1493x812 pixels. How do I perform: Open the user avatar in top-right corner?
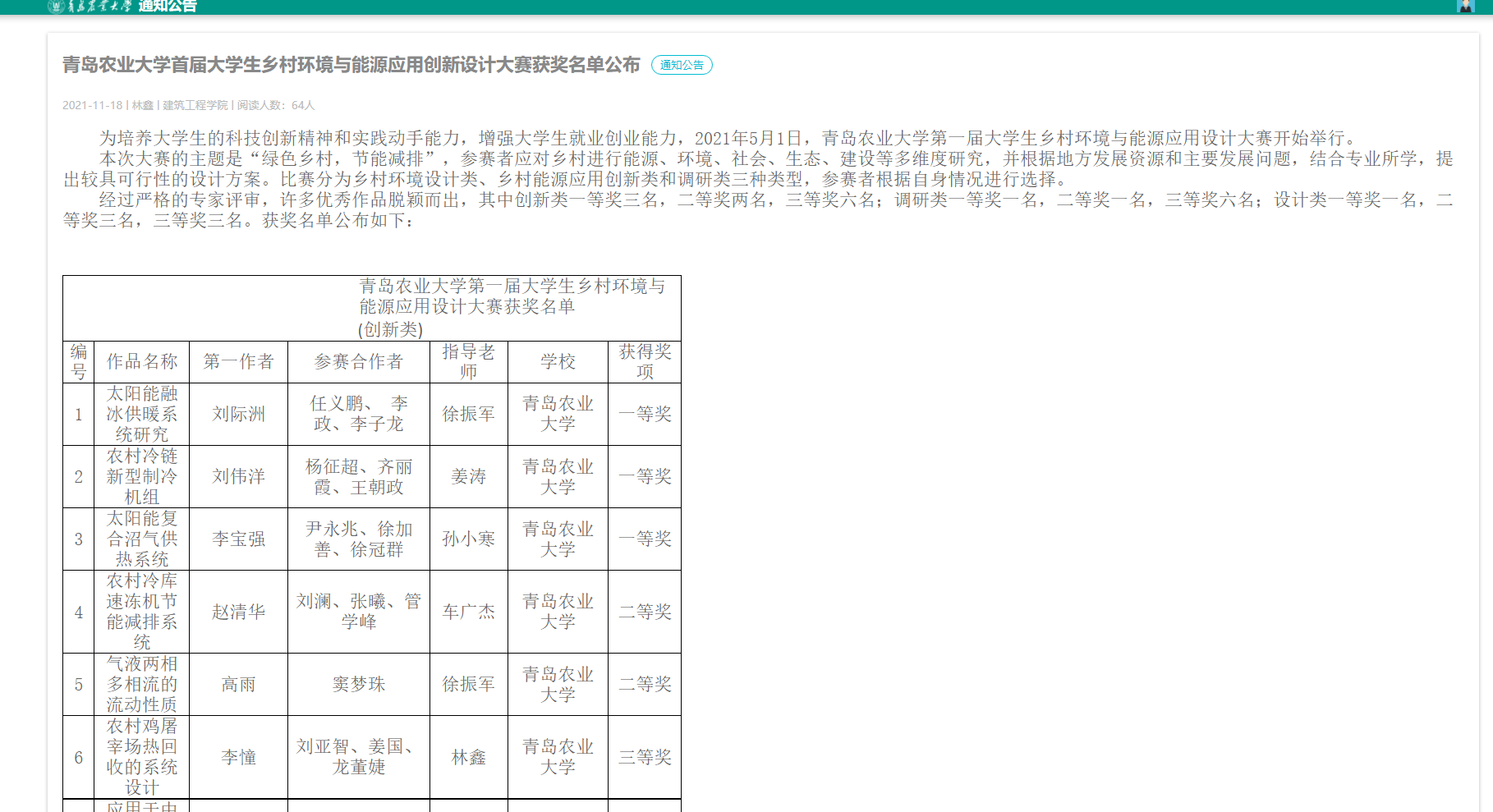click(1465, 6)
